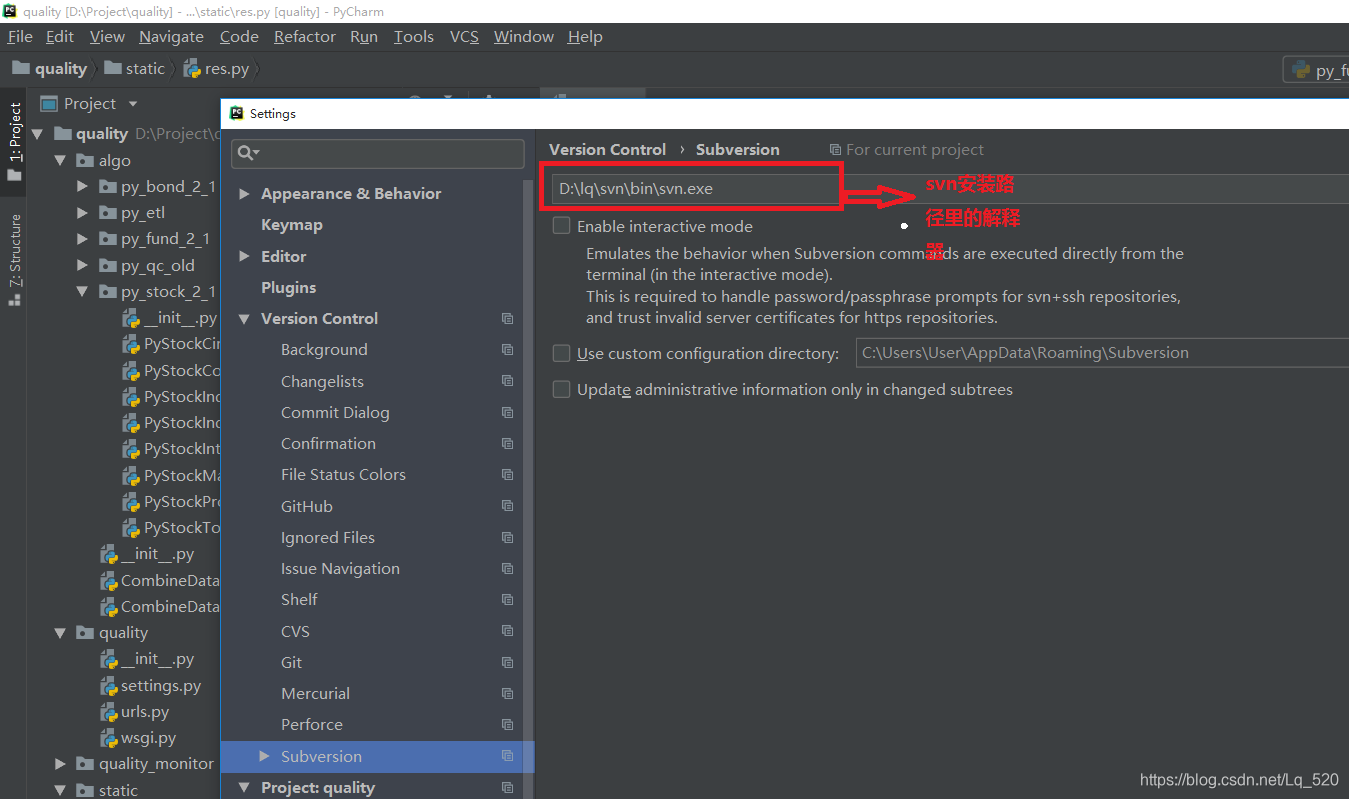Screen dimensions: 1349x799
Task: Open CVS settings page
Action: click(x=295, y=632)
